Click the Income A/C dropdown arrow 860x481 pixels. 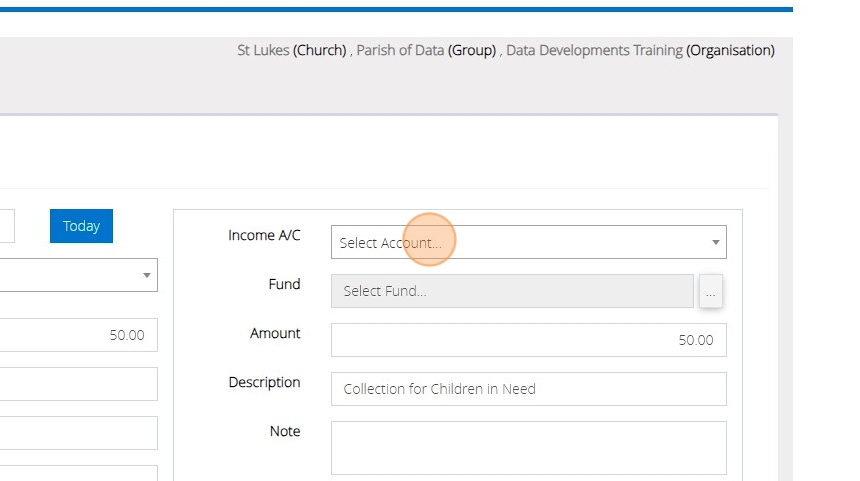pyautogui.click(x=715, y=242)
